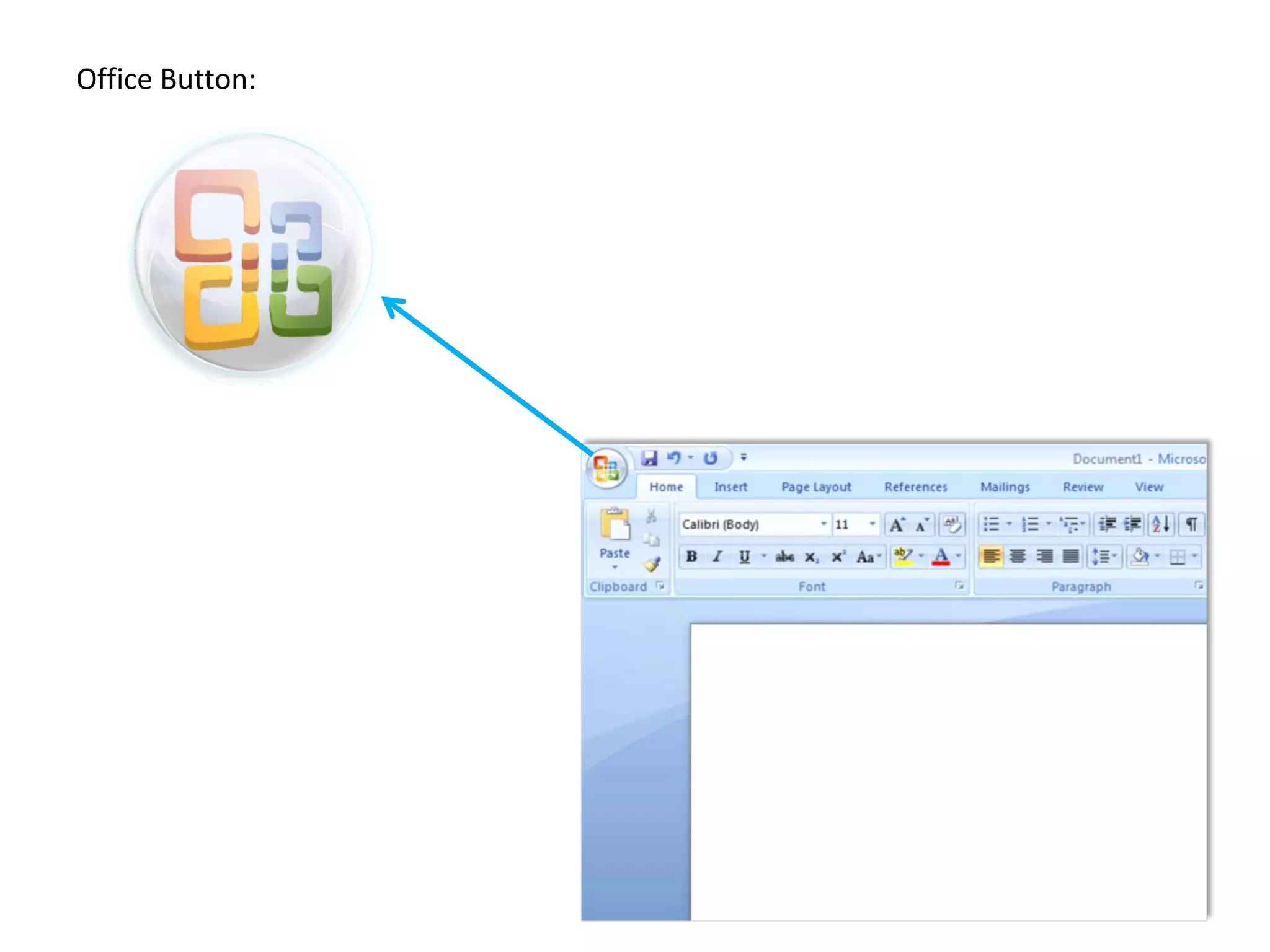
Task: Cut selection with scissors icon
Action: (x=651, y=516)
